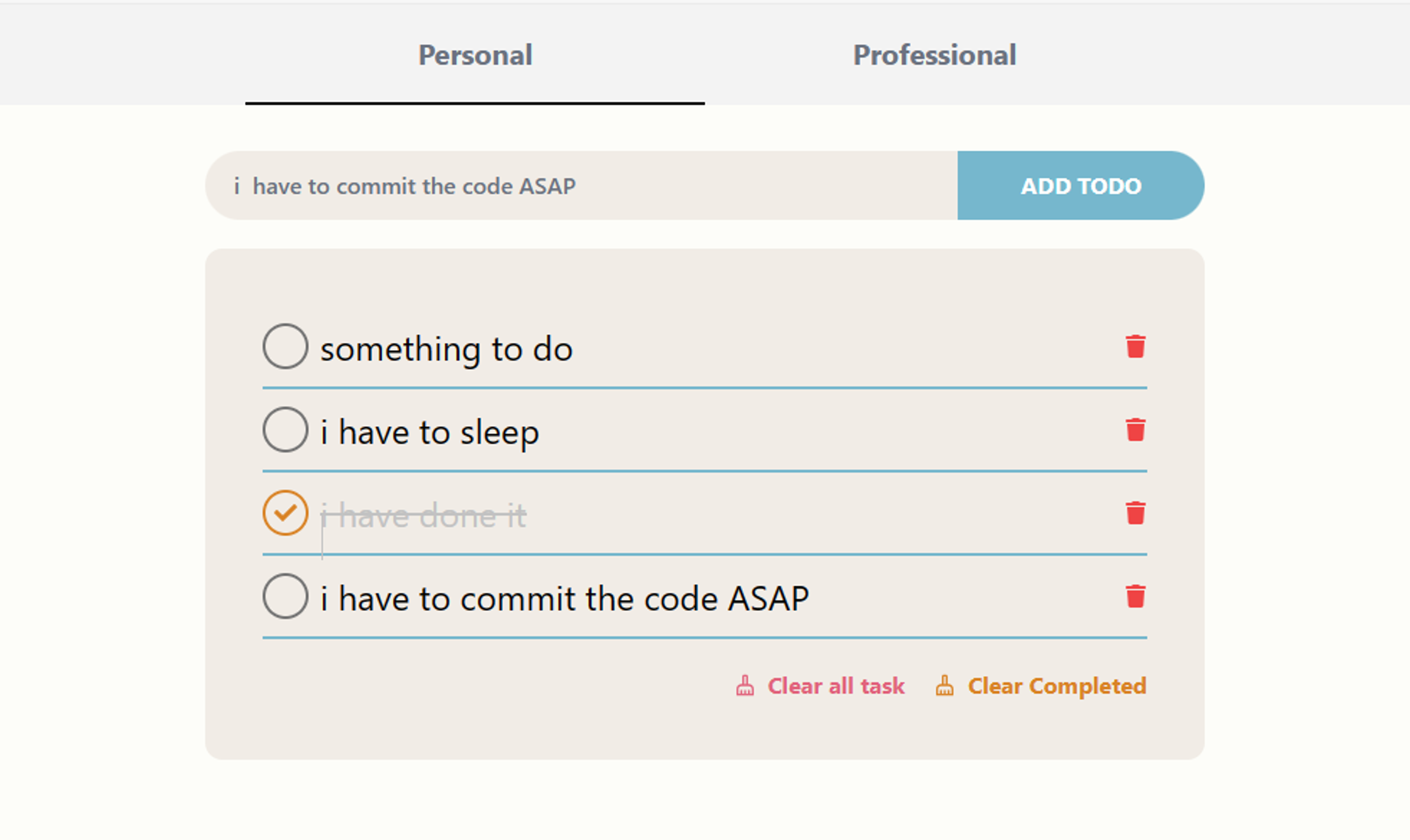Tick the 'commit the code ASAP' circle
This screenshot has width=1410, height=840.
[285, 596]
